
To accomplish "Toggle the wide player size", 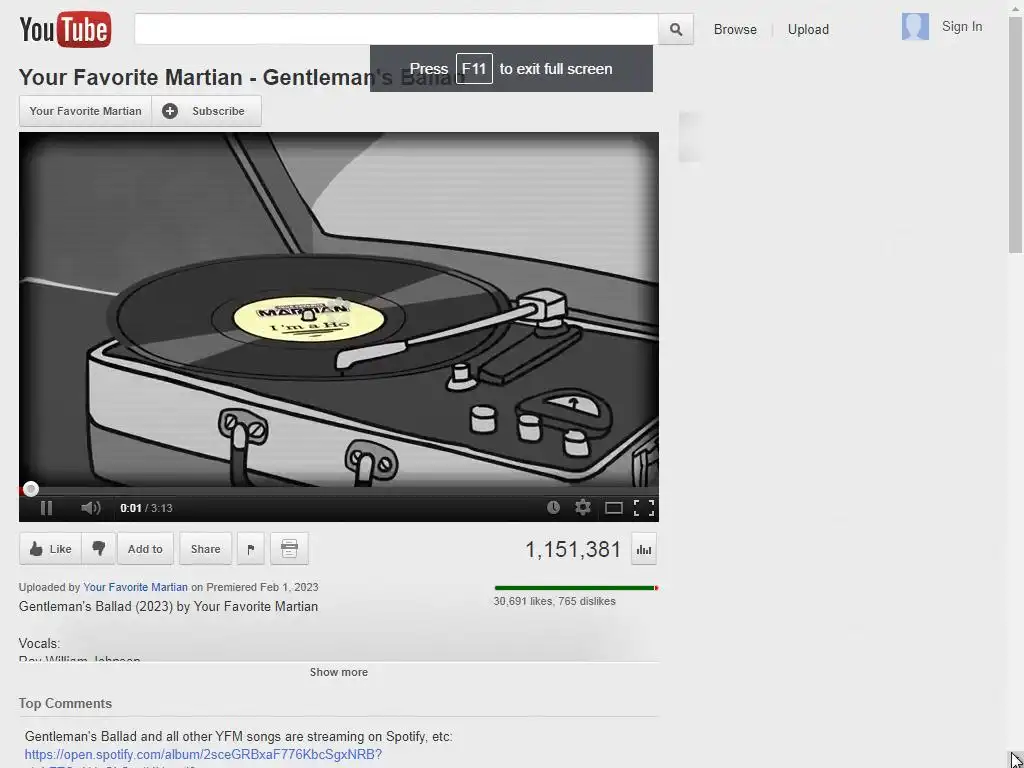I will (613, 508).
